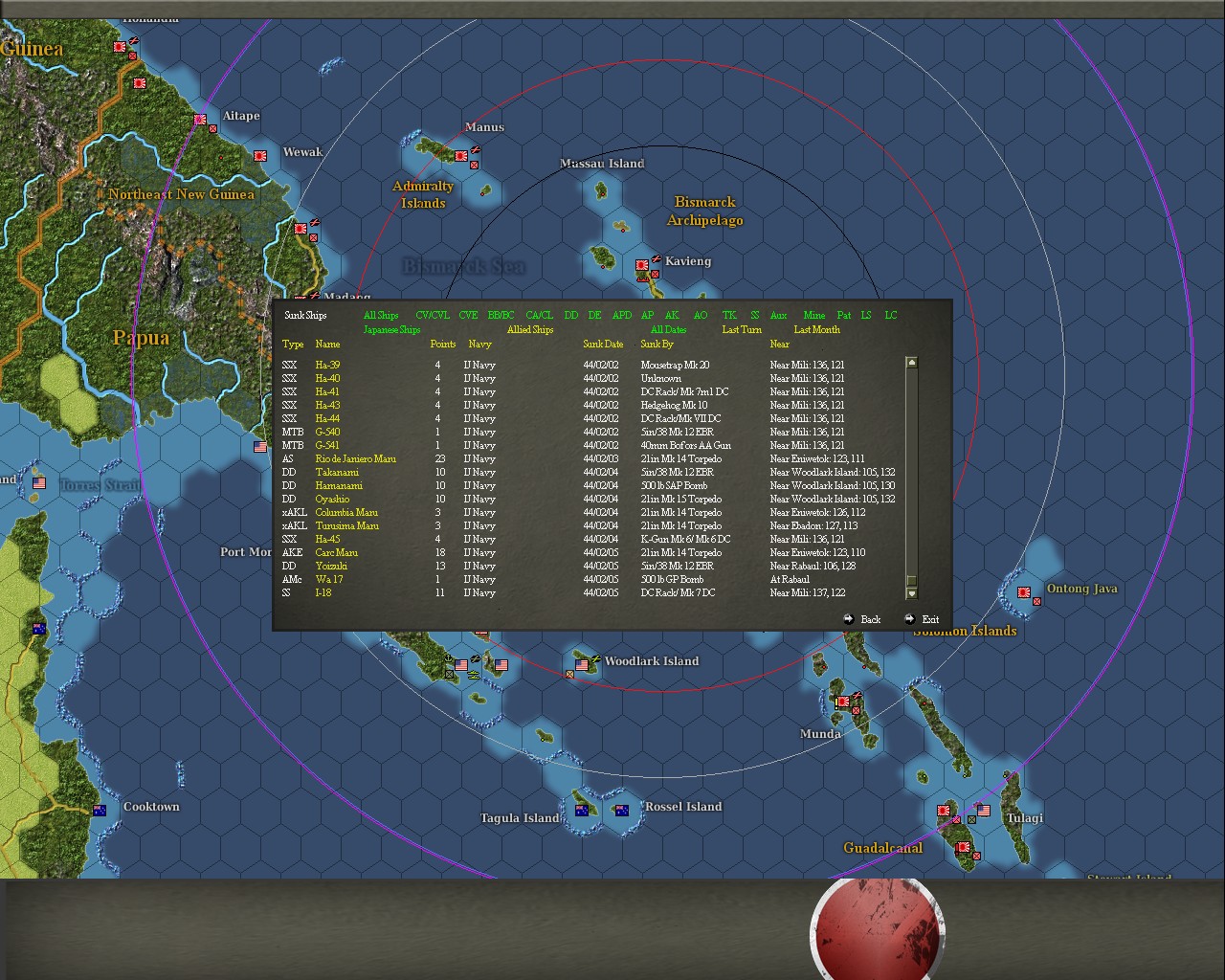The image size is (1225, 980).
Task: Toggle the CVE ship type filter
Action: [x=468, y=315]
